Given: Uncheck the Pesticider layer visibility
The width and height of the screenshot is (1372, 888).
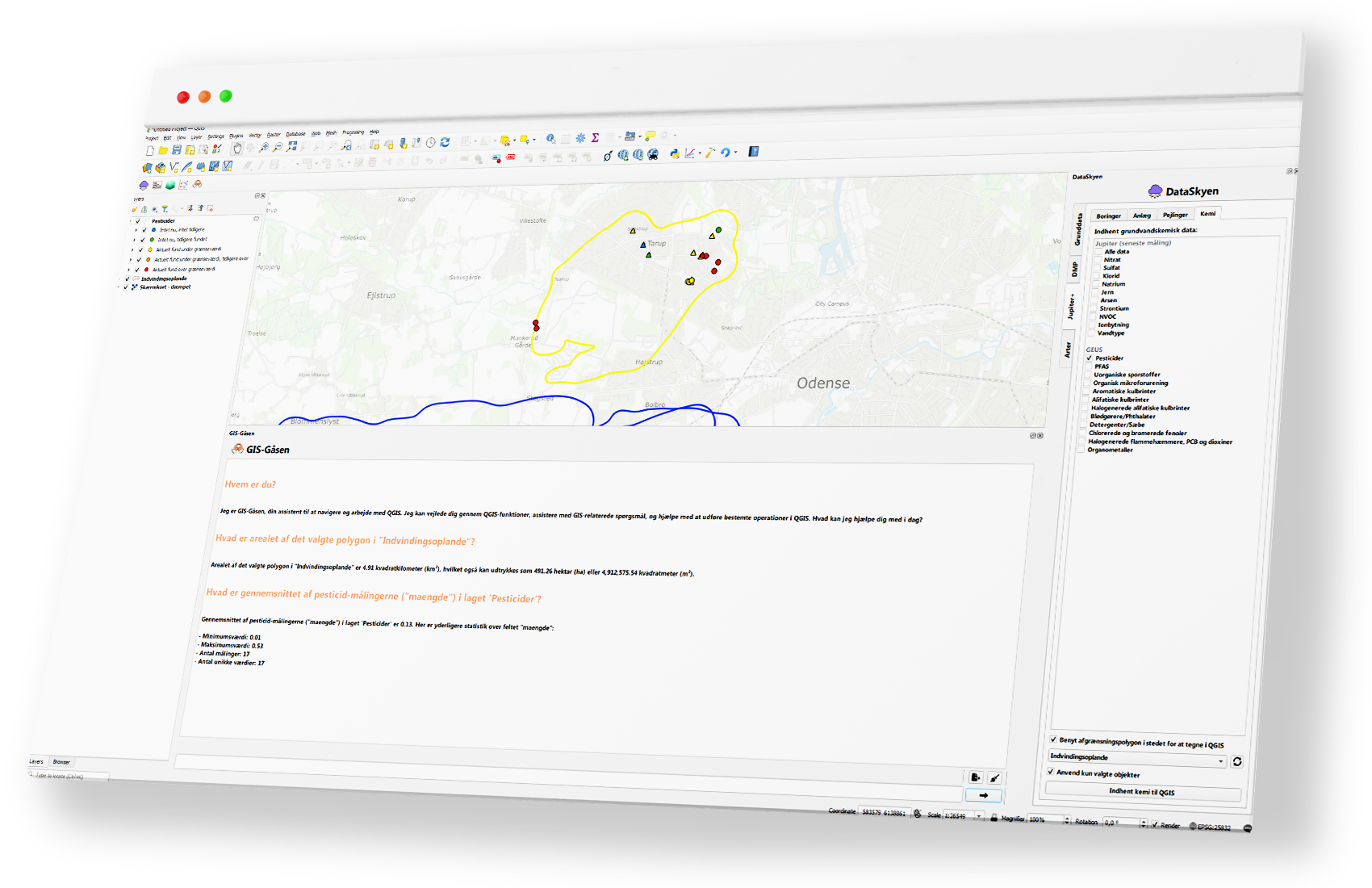Looking at the screenshot, I should [x=138, y=221].
